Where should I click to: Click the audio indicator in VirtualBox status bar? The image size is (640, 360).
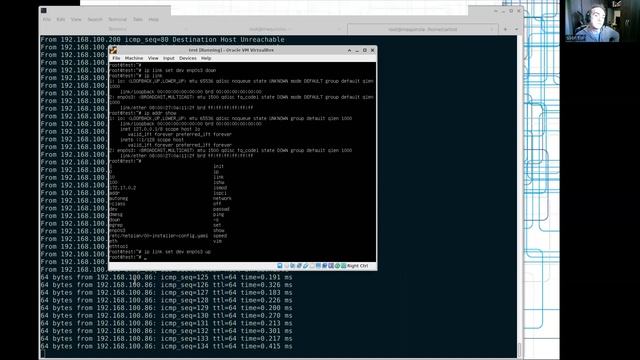(292, 266)
